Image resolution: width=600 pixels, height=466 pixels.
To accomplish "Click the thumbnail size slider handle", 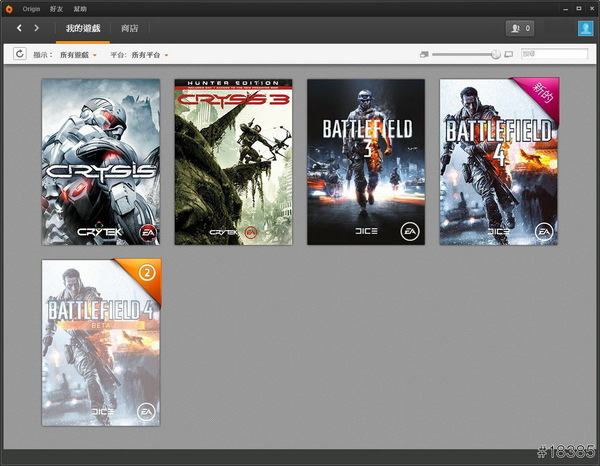I will 496,54.
